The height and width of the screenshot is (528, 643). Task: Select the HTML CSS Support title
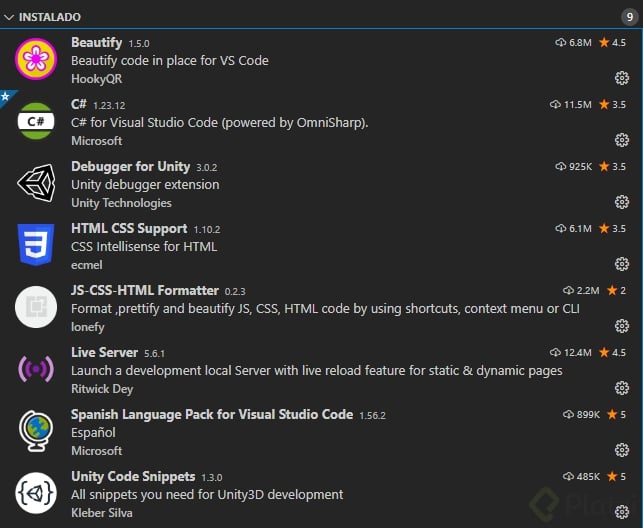pos(129,228)
